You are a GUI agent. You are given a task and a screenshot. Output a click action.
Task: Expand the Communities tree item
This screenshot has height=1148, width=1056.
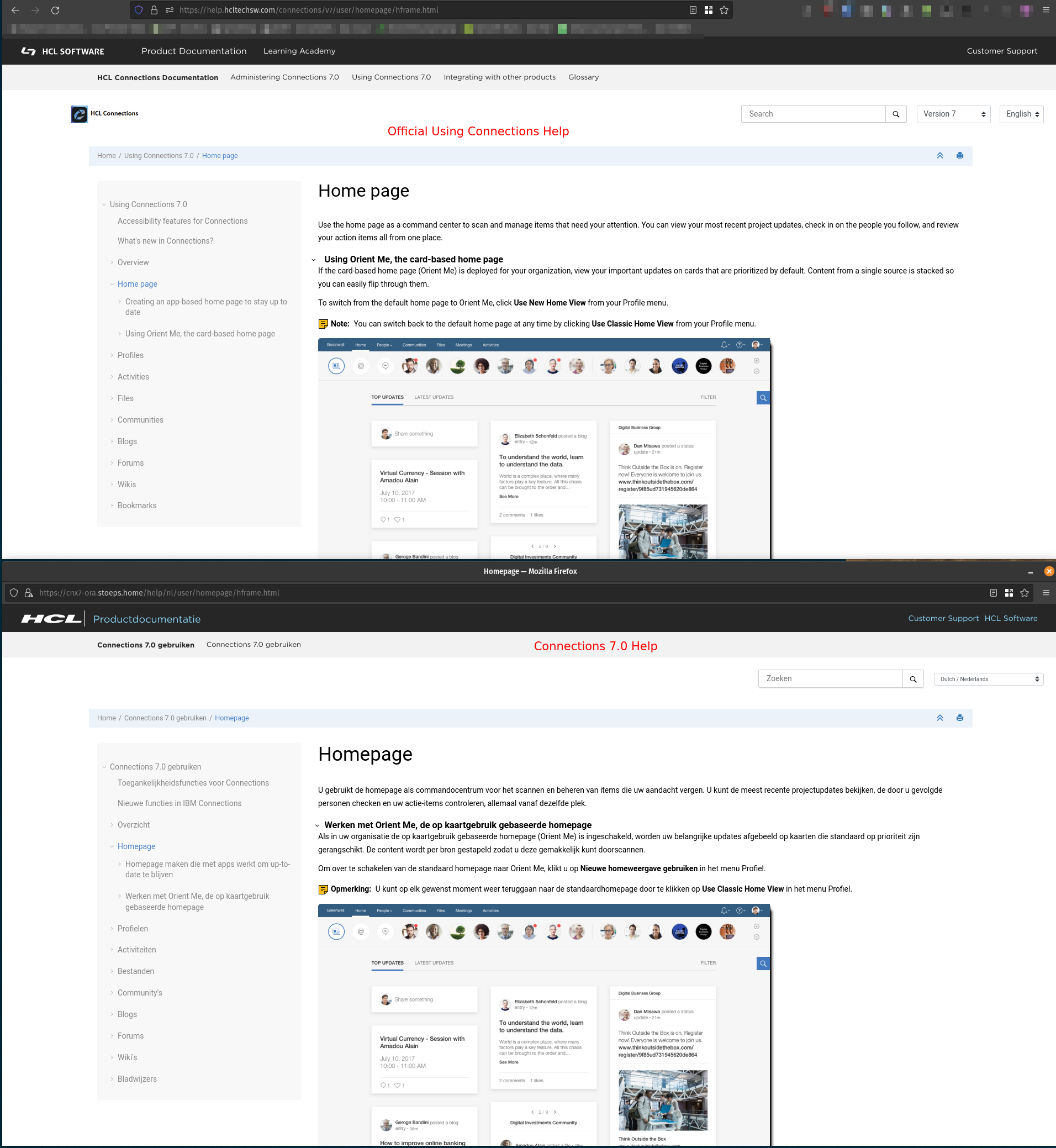point(112,420)
